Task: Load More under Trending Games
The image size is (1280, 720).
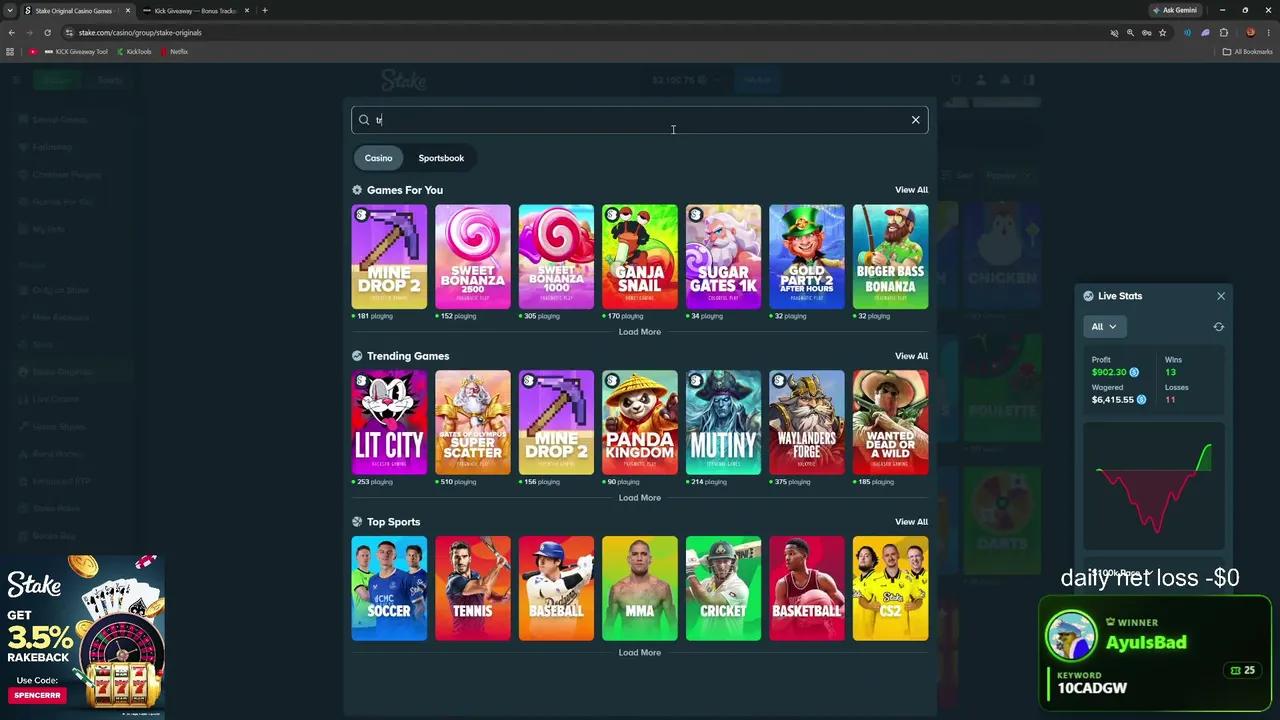Action: tap(640, 498)
